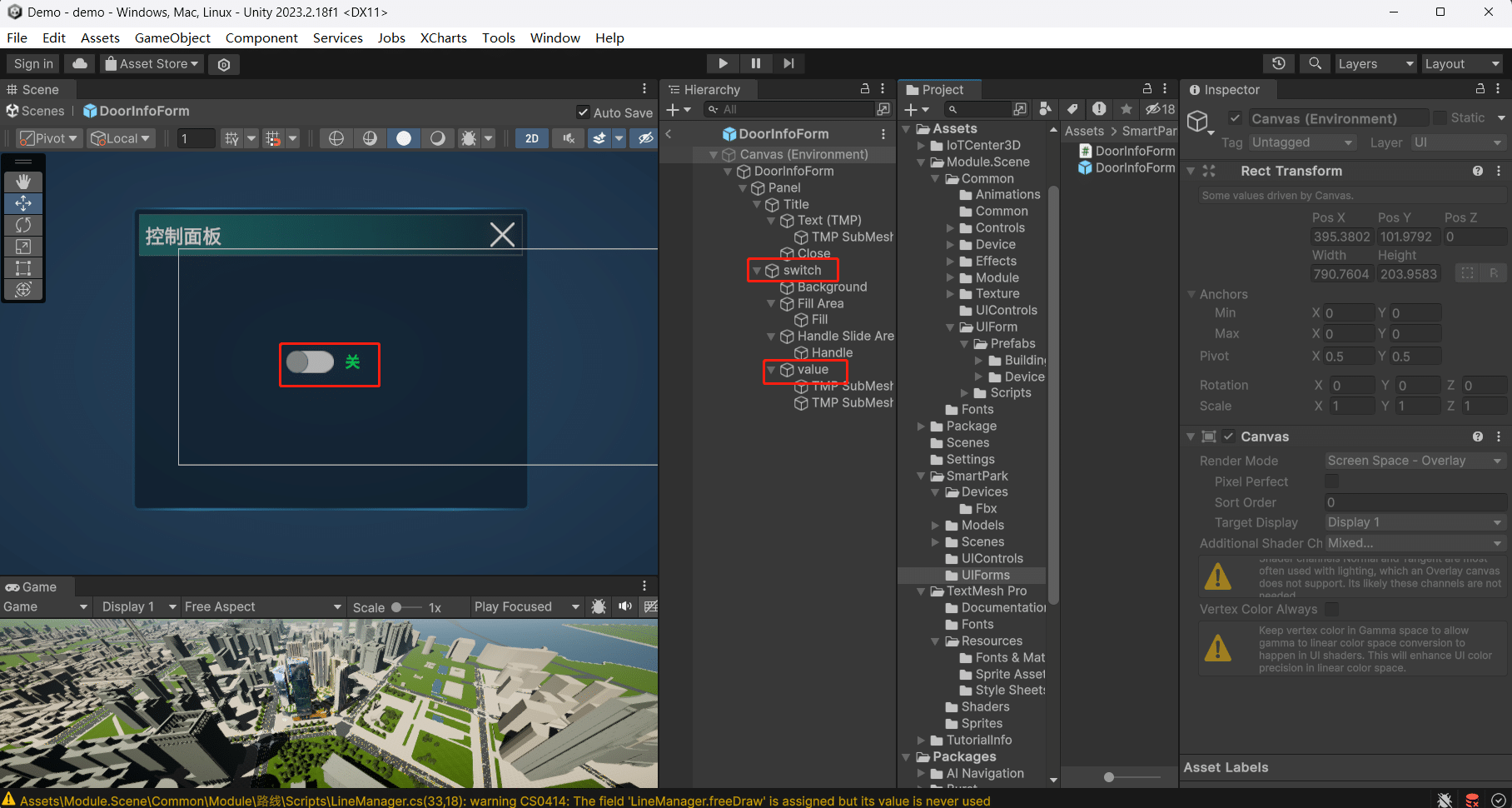Collapse the switch object in Hierarchy
Screen dimensions: 1512x808
point(757,271)
